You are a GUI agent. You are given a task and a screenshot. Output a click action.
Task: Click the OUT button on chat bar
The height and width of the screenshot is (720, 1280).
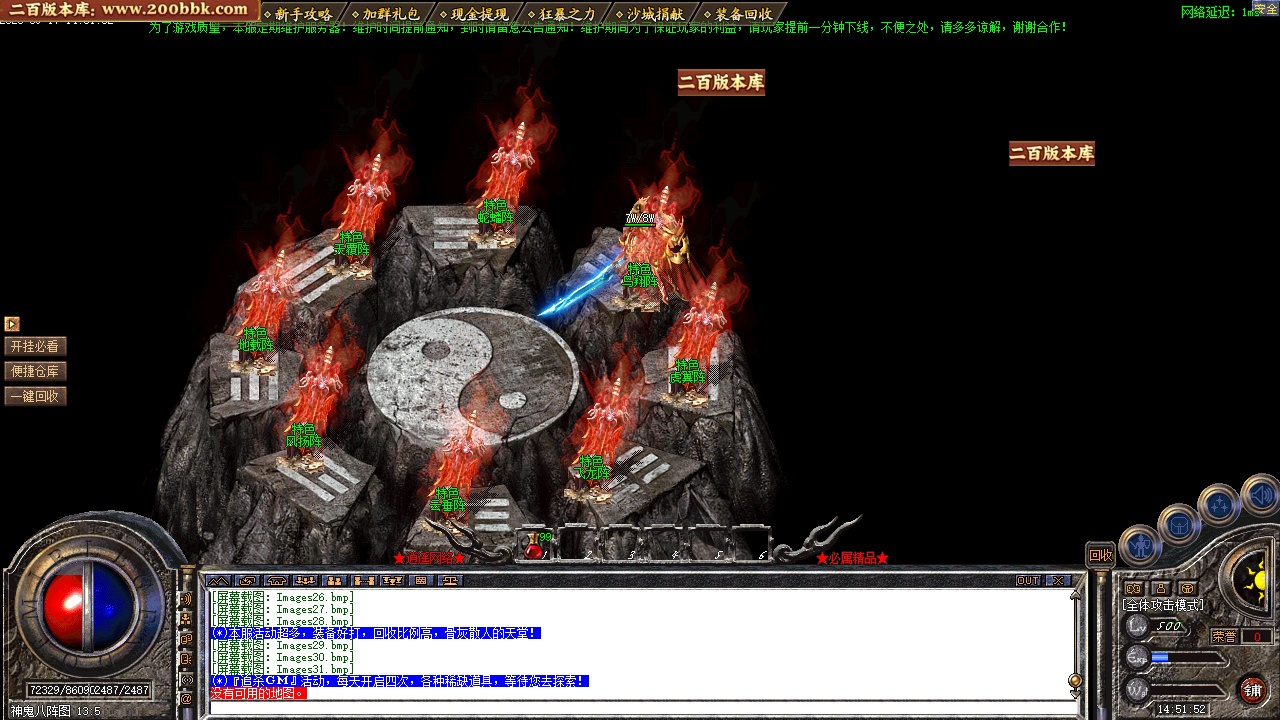tap(1028, 580)
